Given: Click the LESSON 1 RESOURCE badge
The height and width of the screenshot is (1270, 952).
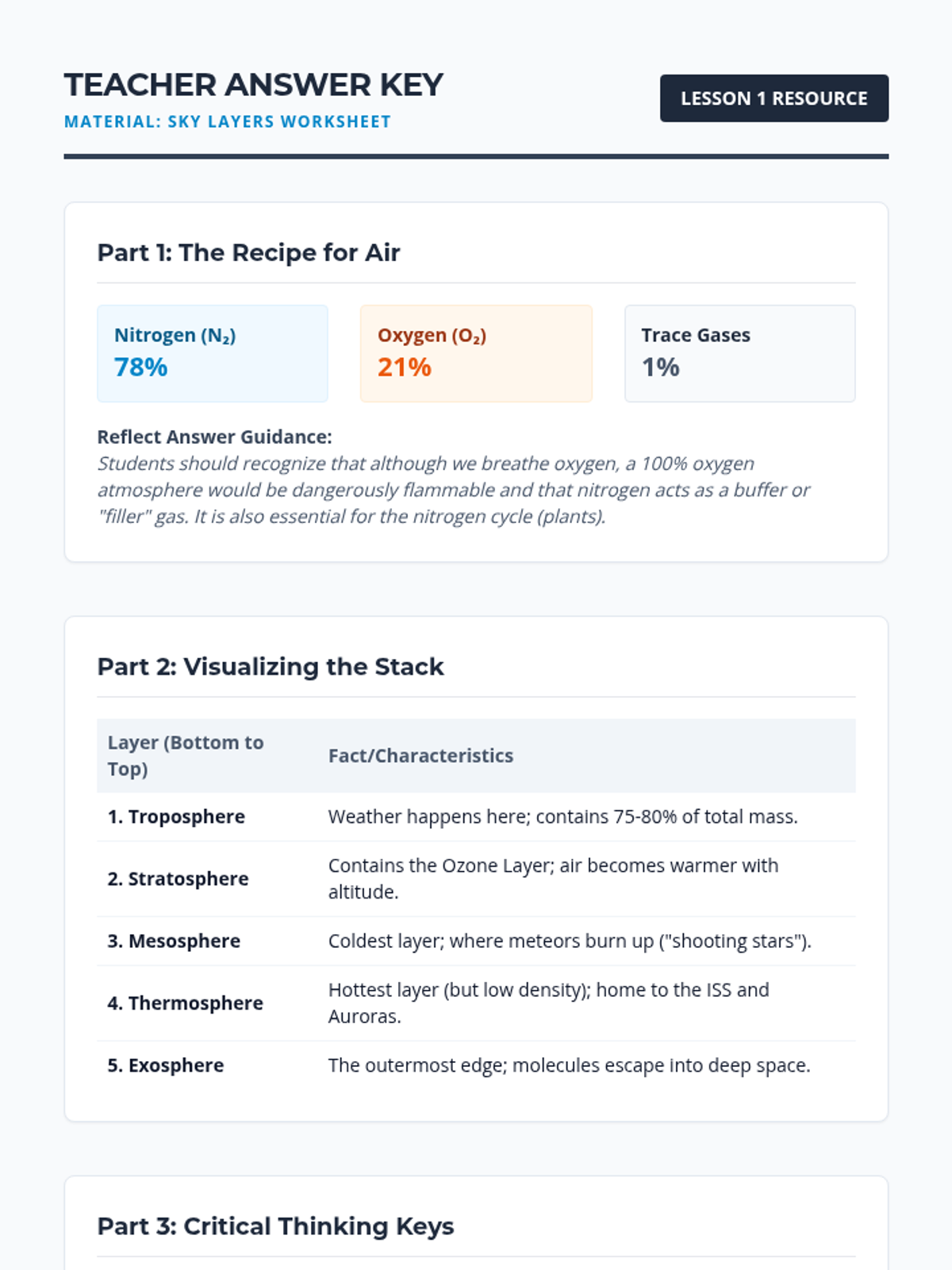Looking at the screenshot, I should [x=773, y=98].
